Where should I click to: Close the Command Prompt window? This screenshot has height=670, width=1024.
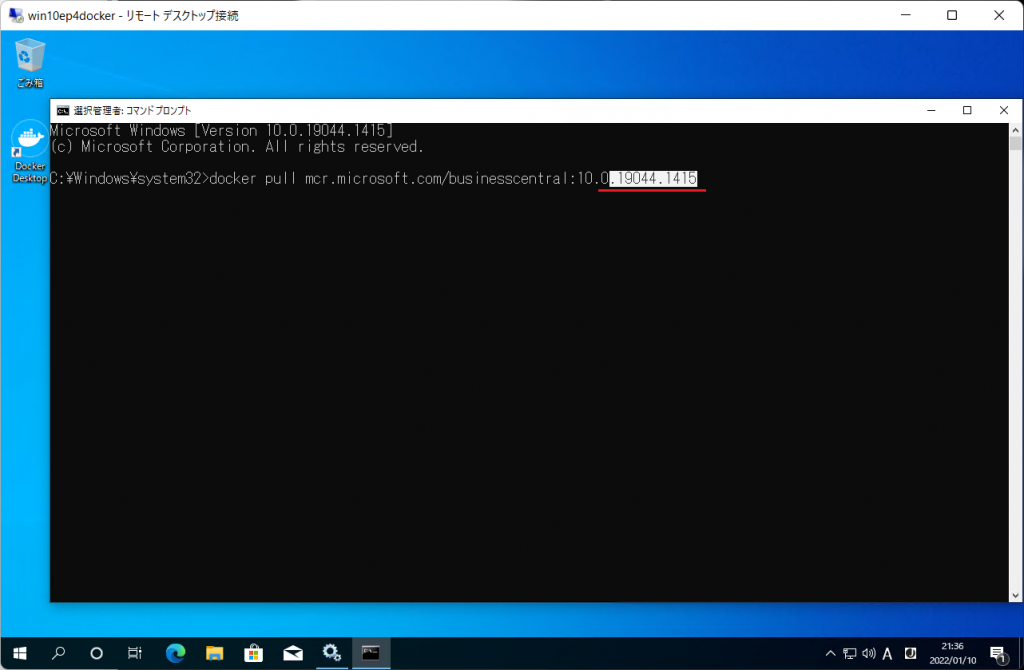(x=1004, y=110)
